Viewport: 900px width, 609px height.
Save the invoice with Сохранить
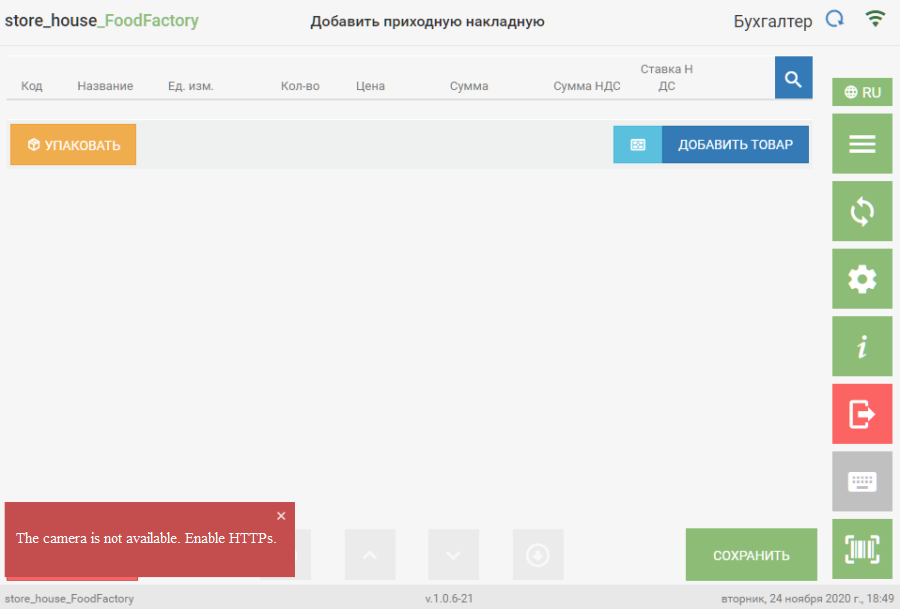click(751, 555)
